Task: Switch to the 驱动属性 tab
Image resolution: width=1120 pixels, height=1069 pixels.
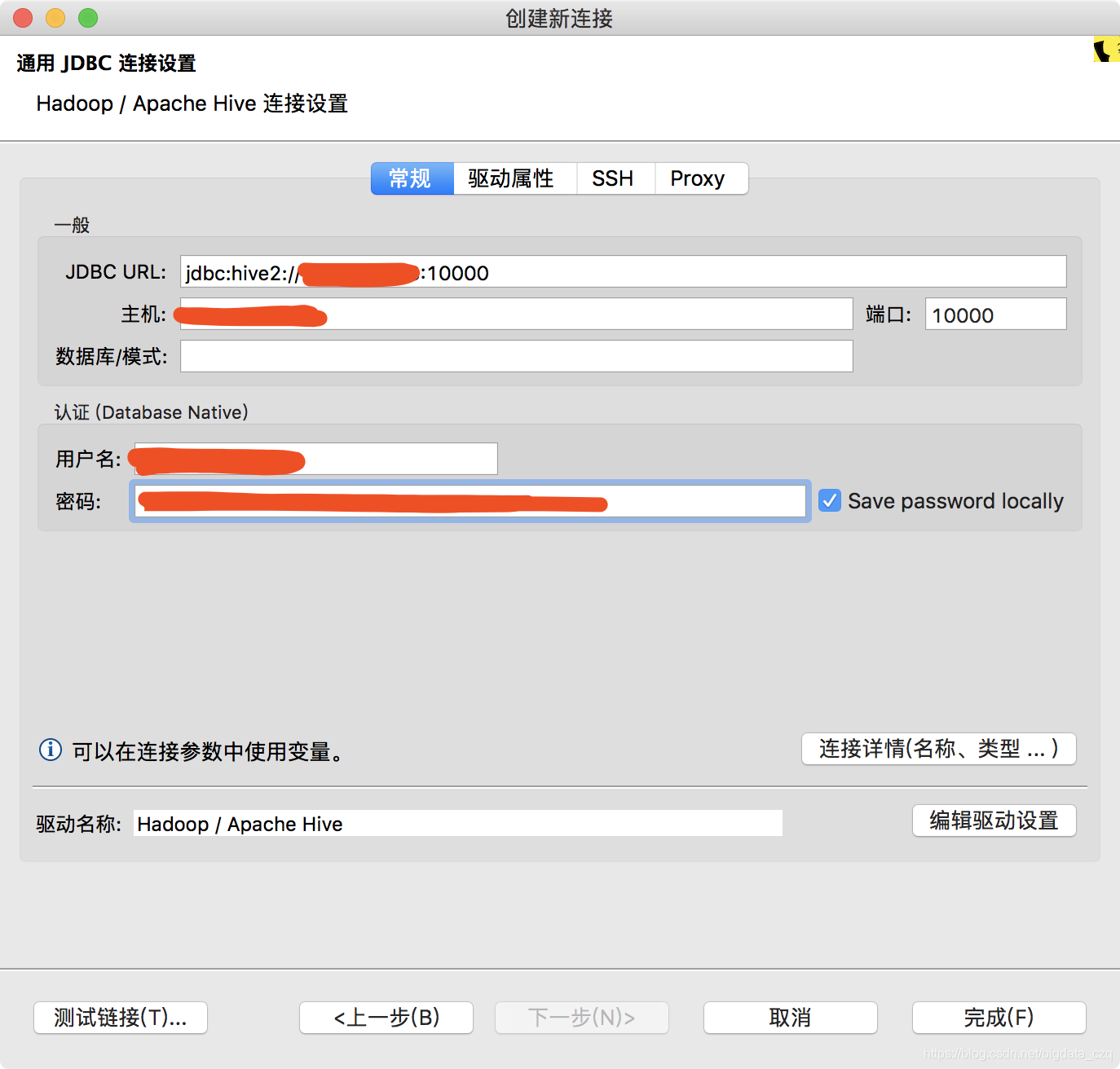Action: click(x=514, y=178)
